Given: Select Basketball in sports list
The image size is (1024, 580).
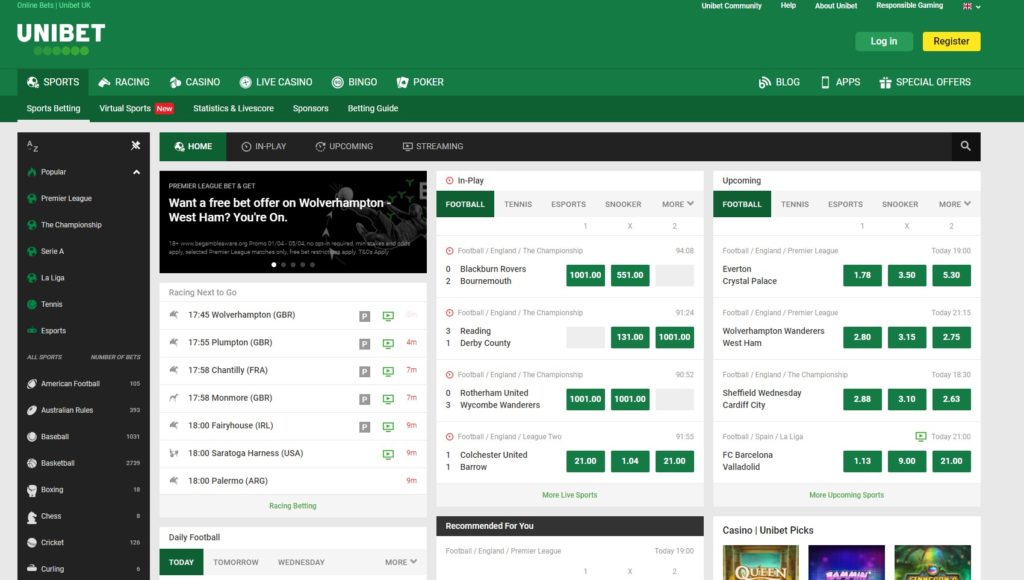Looking at the screenshot, I should tap(83, 463).
